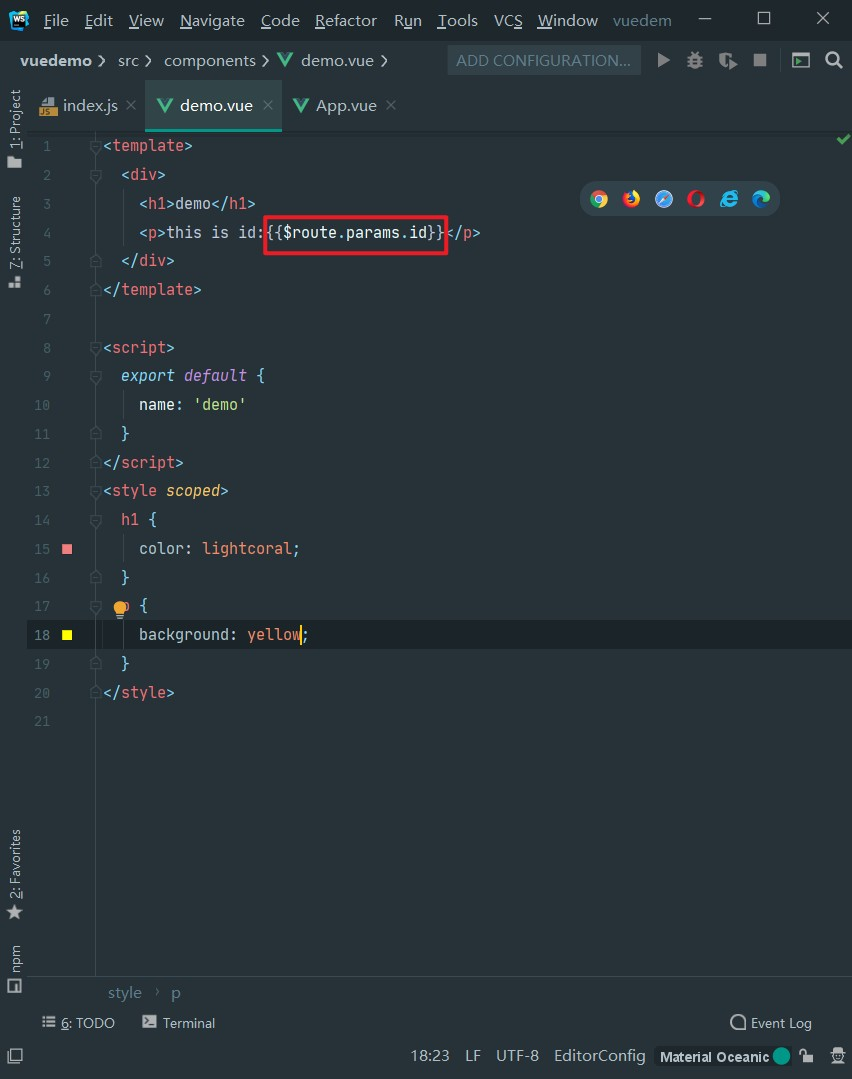
Task: Open preview in Firefox browser
Action: 631,199
